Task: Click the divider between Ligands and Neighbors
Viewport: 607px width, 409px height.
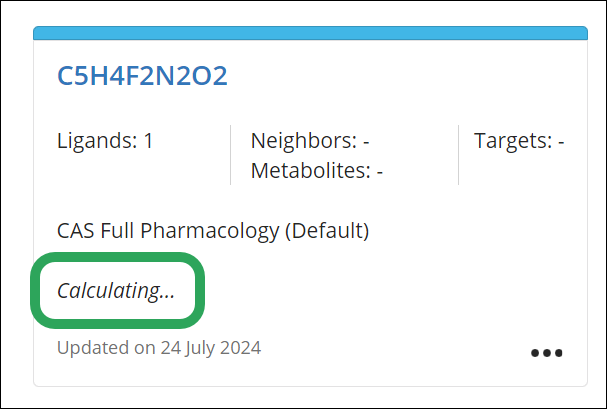Action: point(231,155)
